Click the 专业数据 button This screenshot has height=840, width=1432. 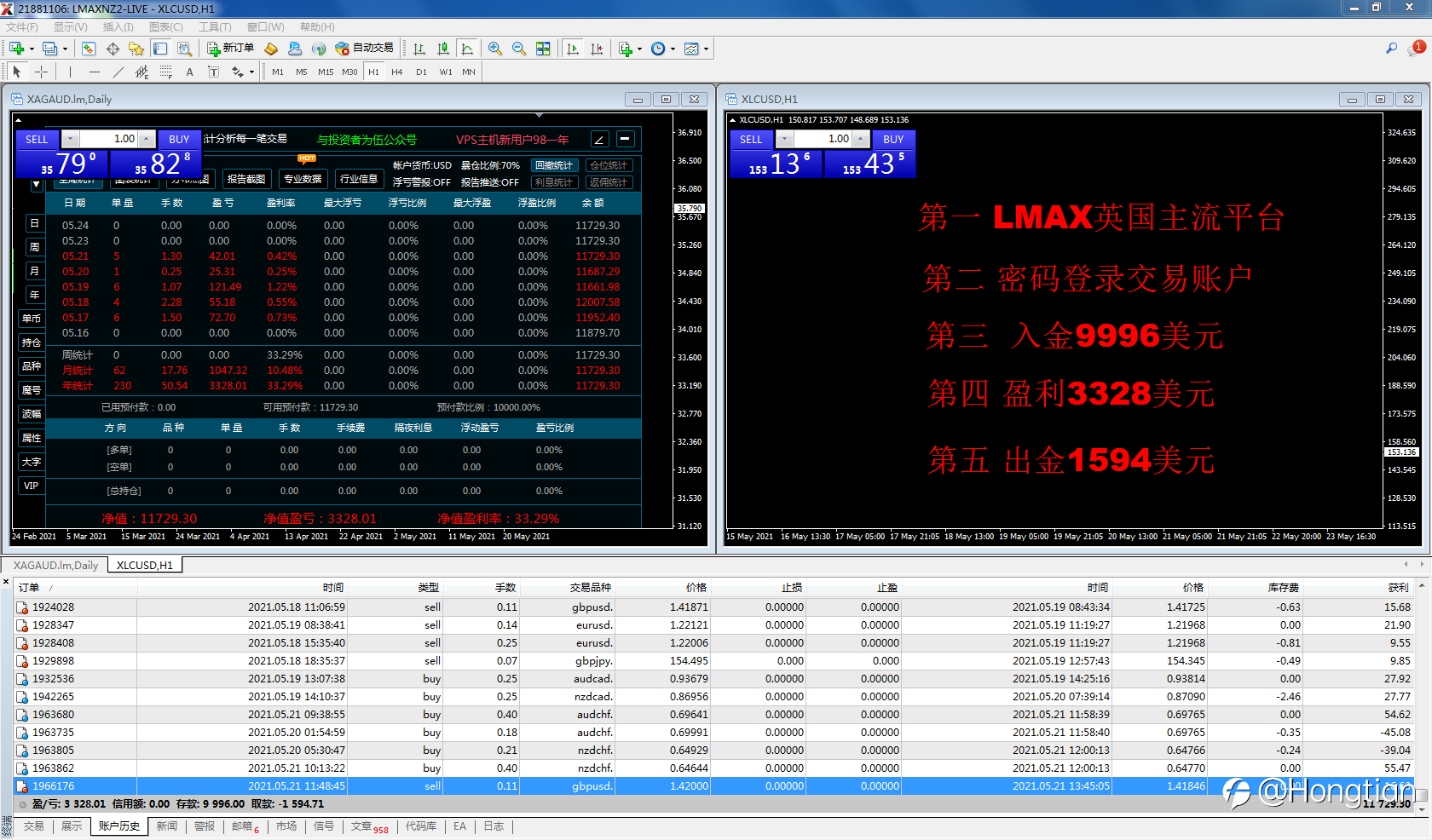coord(303,179)
